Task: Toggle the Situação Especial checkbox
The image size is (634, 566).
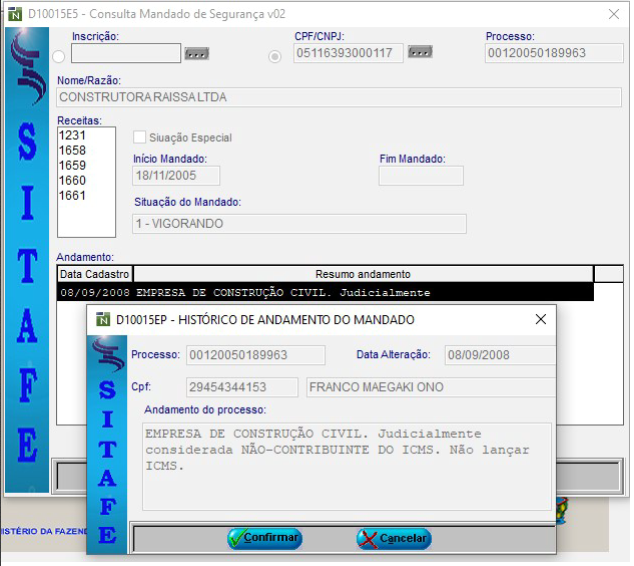Action: pos(140,137)
